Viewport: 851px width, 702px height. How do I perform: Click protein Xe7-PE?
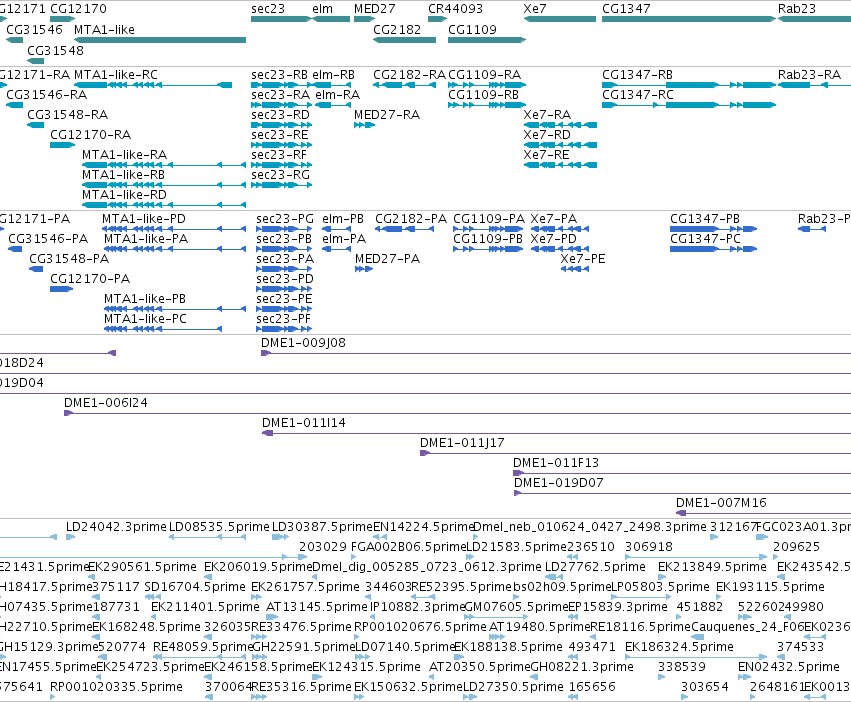click(x=574, y=269)
